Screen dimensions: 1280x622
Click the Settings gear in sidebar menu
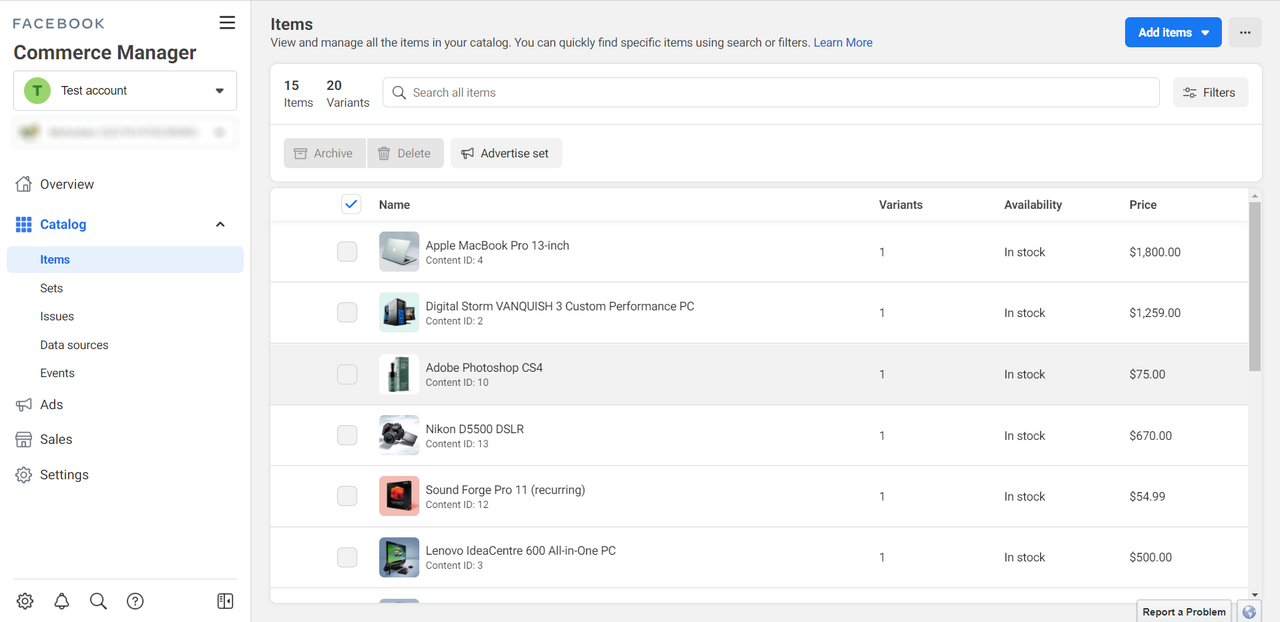(x=24, y=475)
